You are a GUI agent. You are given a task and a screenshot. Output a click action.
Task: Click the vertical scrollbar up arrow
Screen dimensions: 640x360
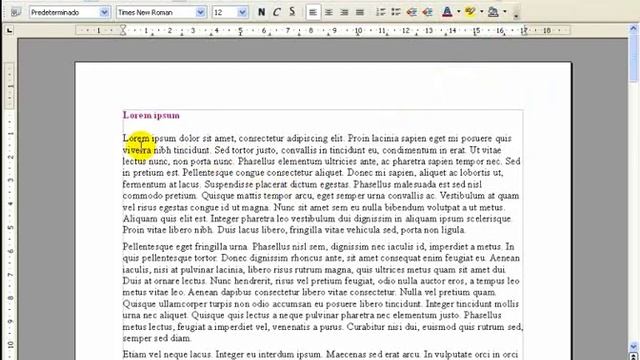click(x=633, y=29)
